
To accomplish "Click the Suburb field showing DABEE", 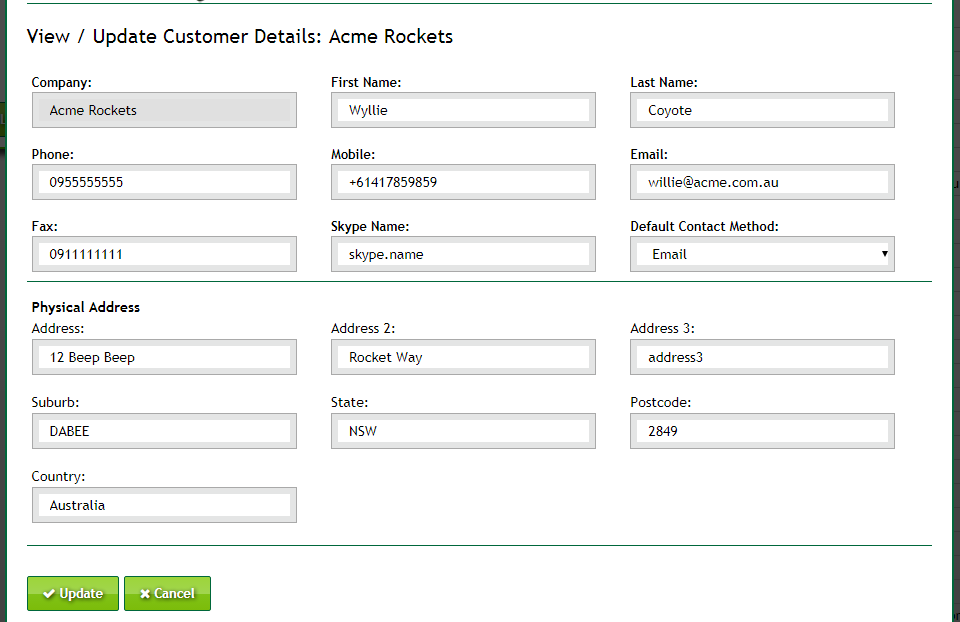I will point(164,431).
